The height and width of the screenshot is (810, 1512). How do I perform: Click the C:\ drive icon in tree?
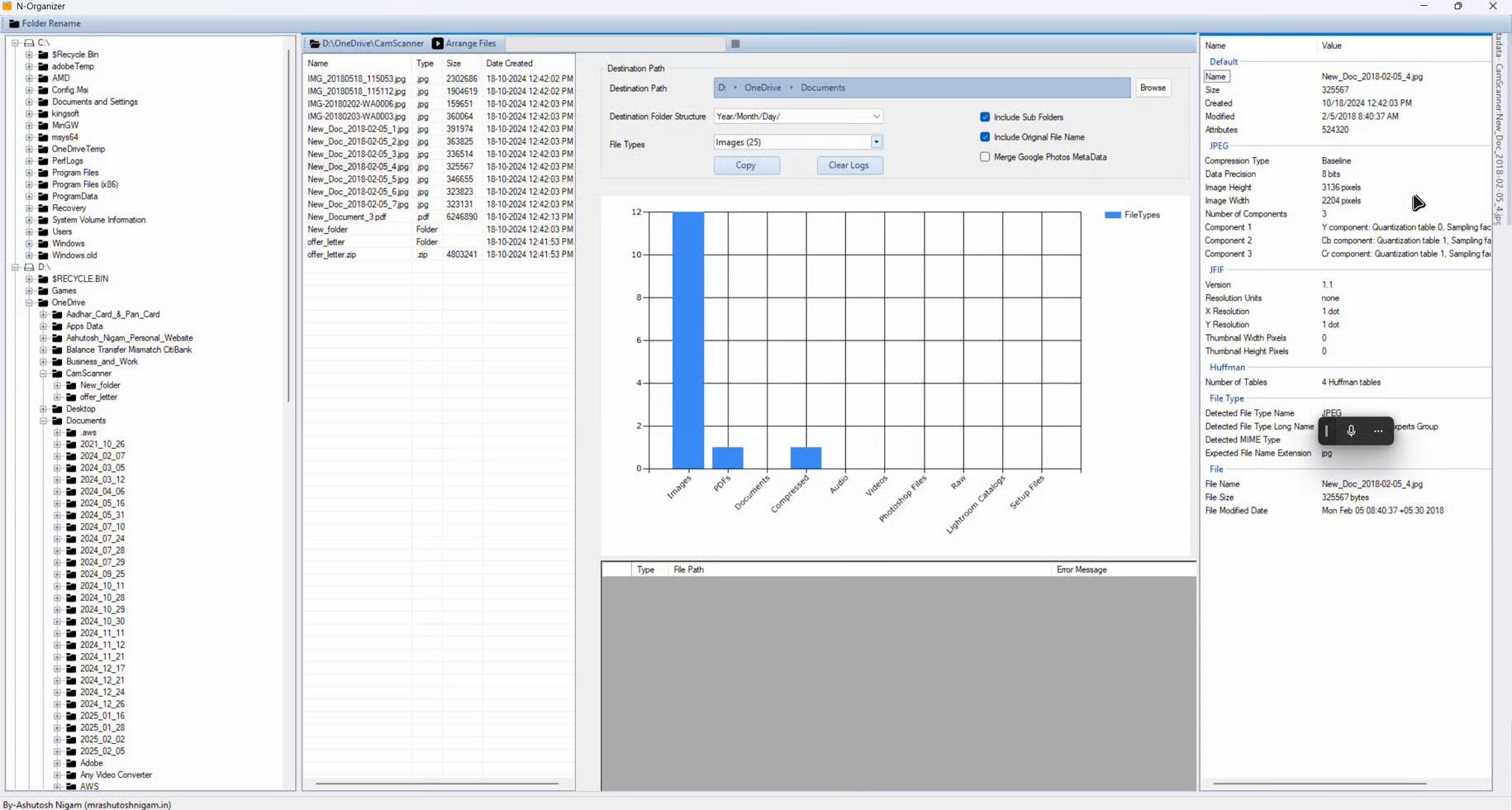(x=30, y=43)
